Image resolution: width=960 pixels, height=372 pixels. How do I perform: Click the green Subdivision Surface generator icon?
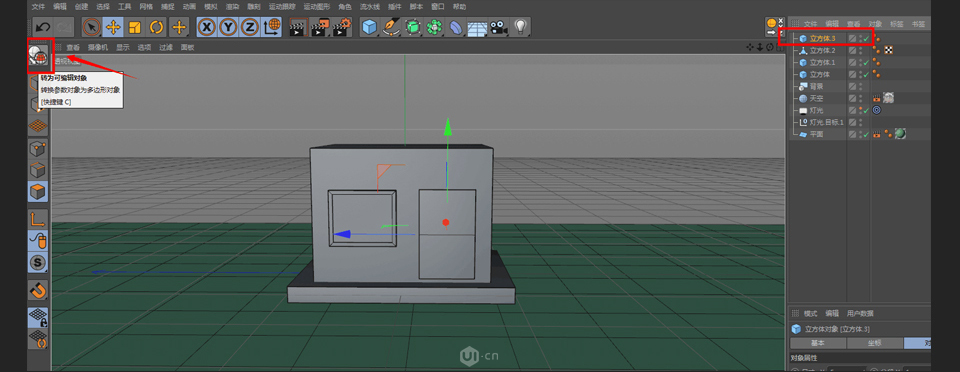tap(413, 27)
